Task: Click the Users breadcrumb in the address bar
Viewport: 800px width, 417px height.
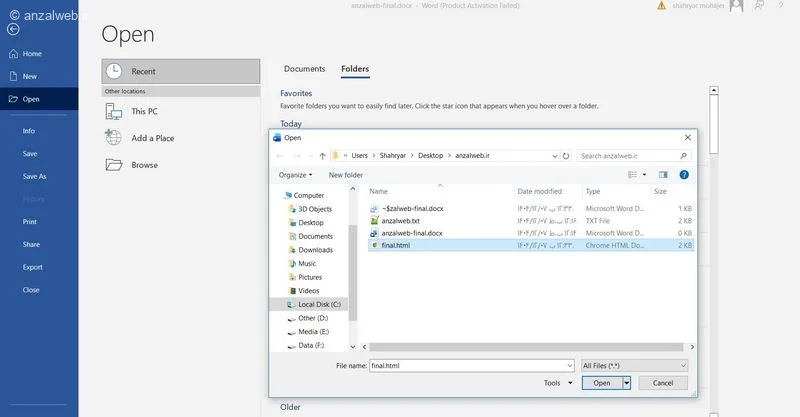Action: [359, 156]
